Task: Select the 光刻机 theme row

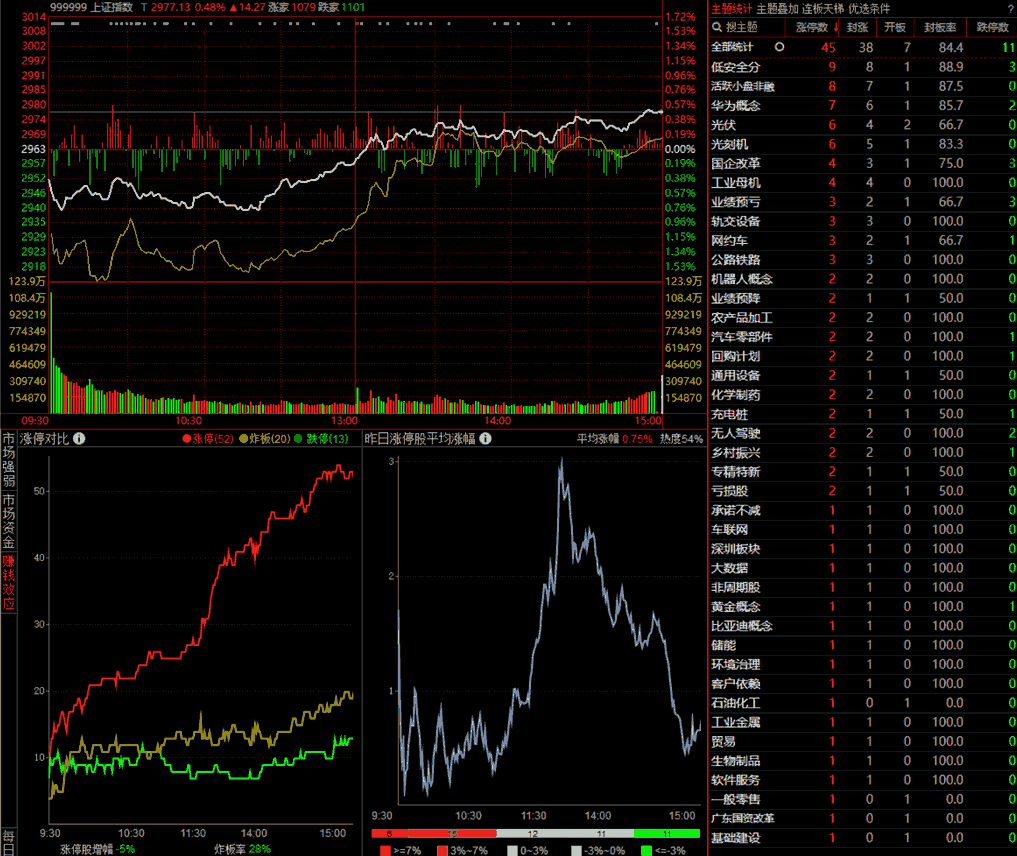Action: [863, 144]
